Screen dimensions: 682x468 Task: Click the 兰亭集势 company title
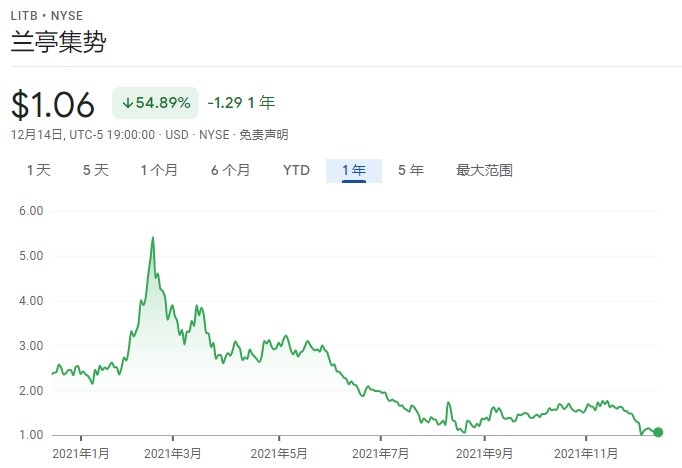(x=58, y=42)
